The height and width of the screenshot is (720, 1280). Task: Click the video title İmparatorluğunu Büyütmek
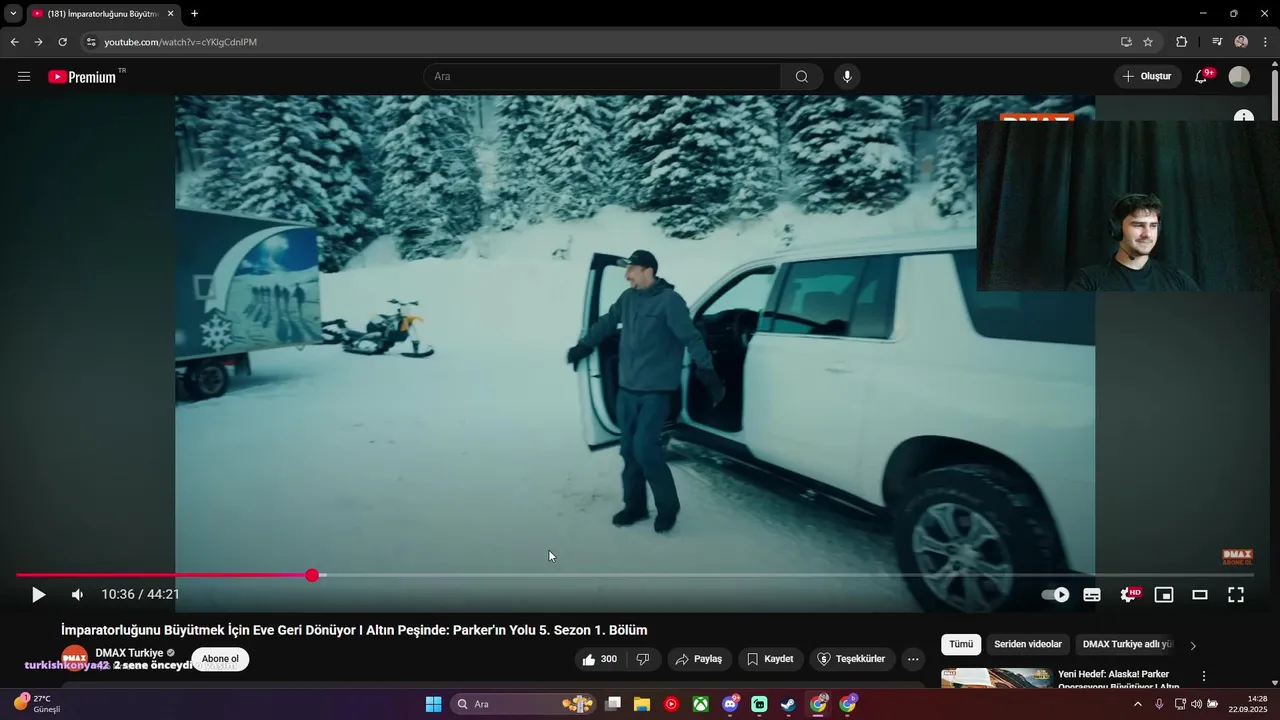[354, 630]
